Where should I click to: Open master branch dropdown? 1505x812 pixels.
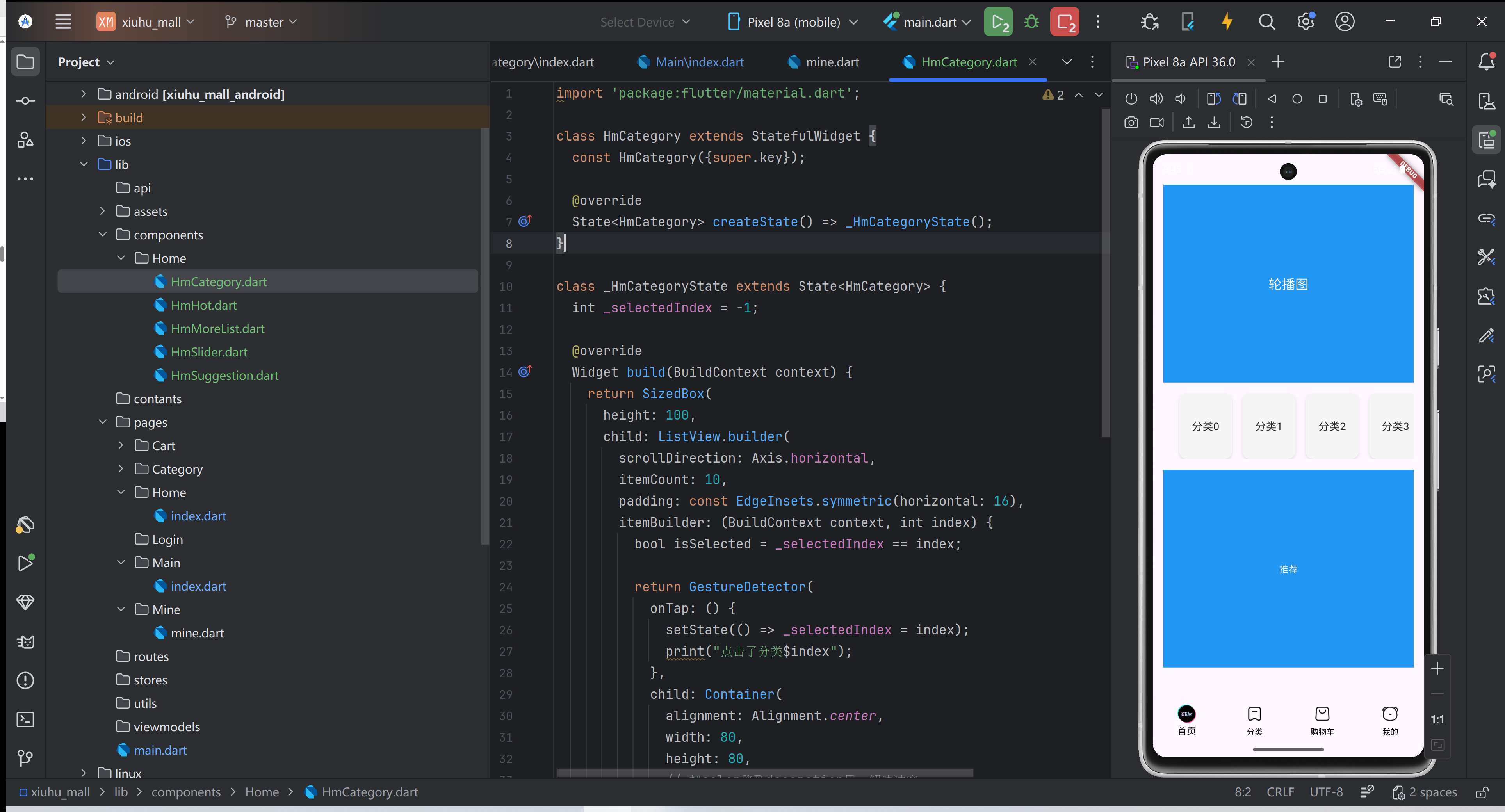260,22
